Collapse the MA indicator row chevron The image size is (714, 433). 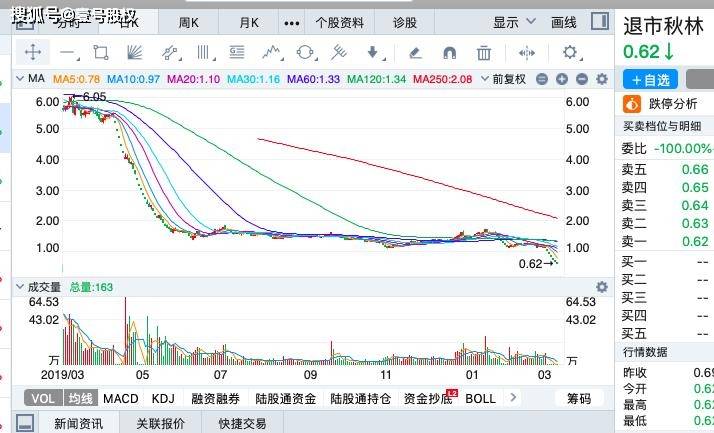coord(20,78)
